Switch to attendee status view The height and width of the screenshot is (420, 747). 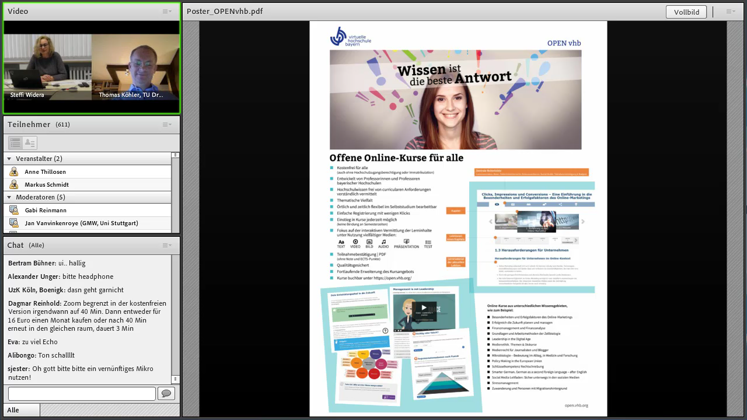pos(30,143)
